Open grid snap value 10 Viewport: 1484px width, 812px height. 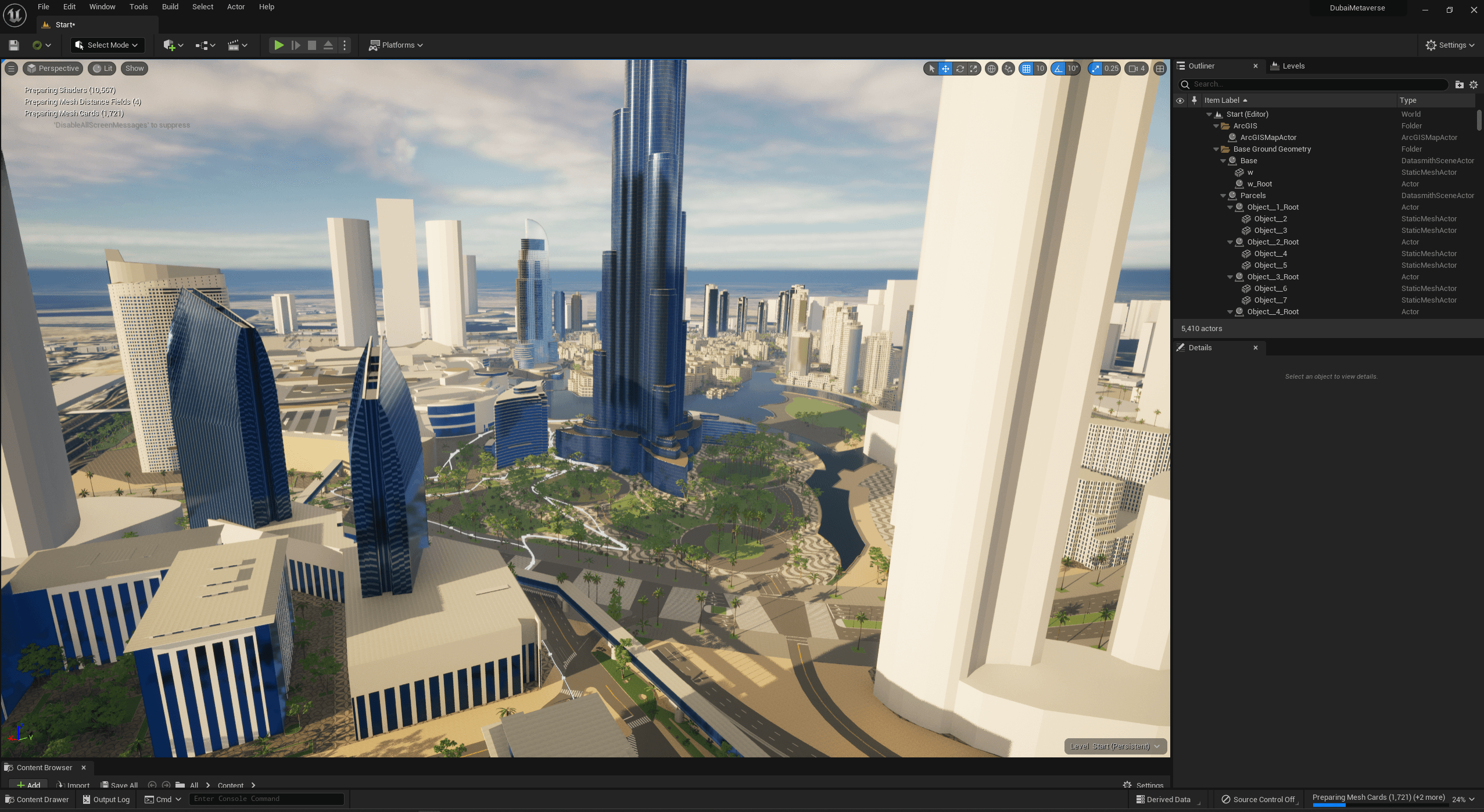1040,69
